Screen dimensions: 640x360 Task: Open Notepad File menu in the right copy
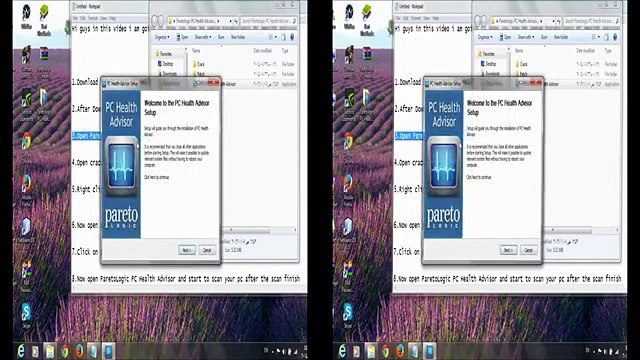tap(398, 18)
